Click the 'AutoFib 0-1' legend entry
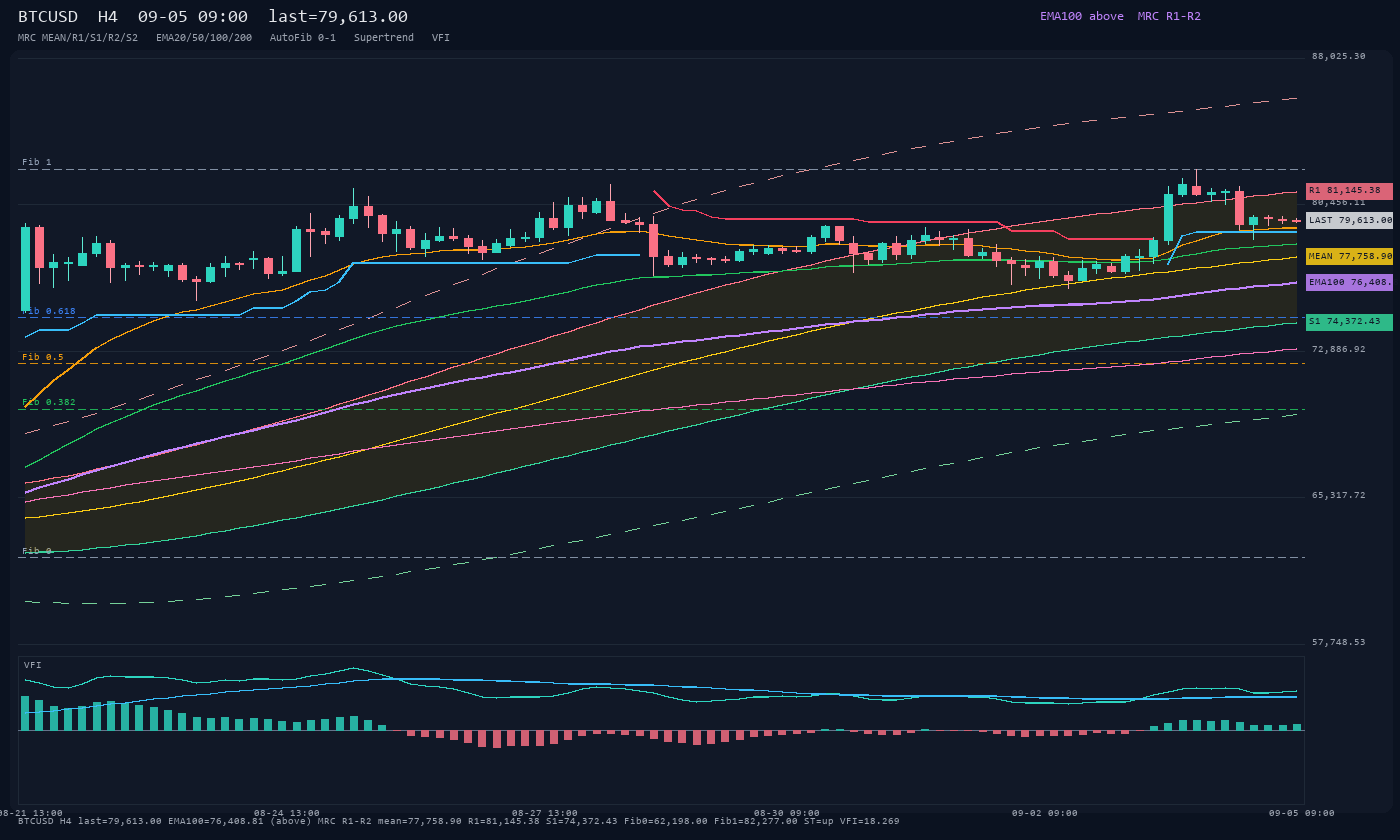 coord(303,38)
